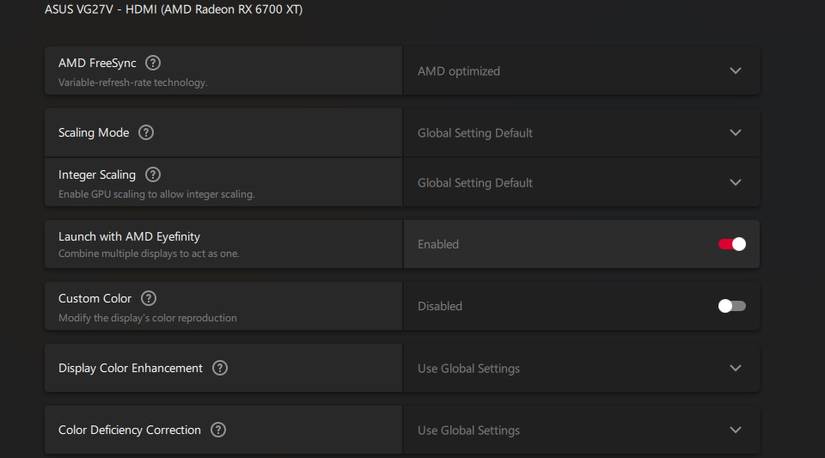Click the Scaling Mode Global Setting Default value
This screenshot has height=458, width=825.
pyautogui.click(x=475, y=133)
